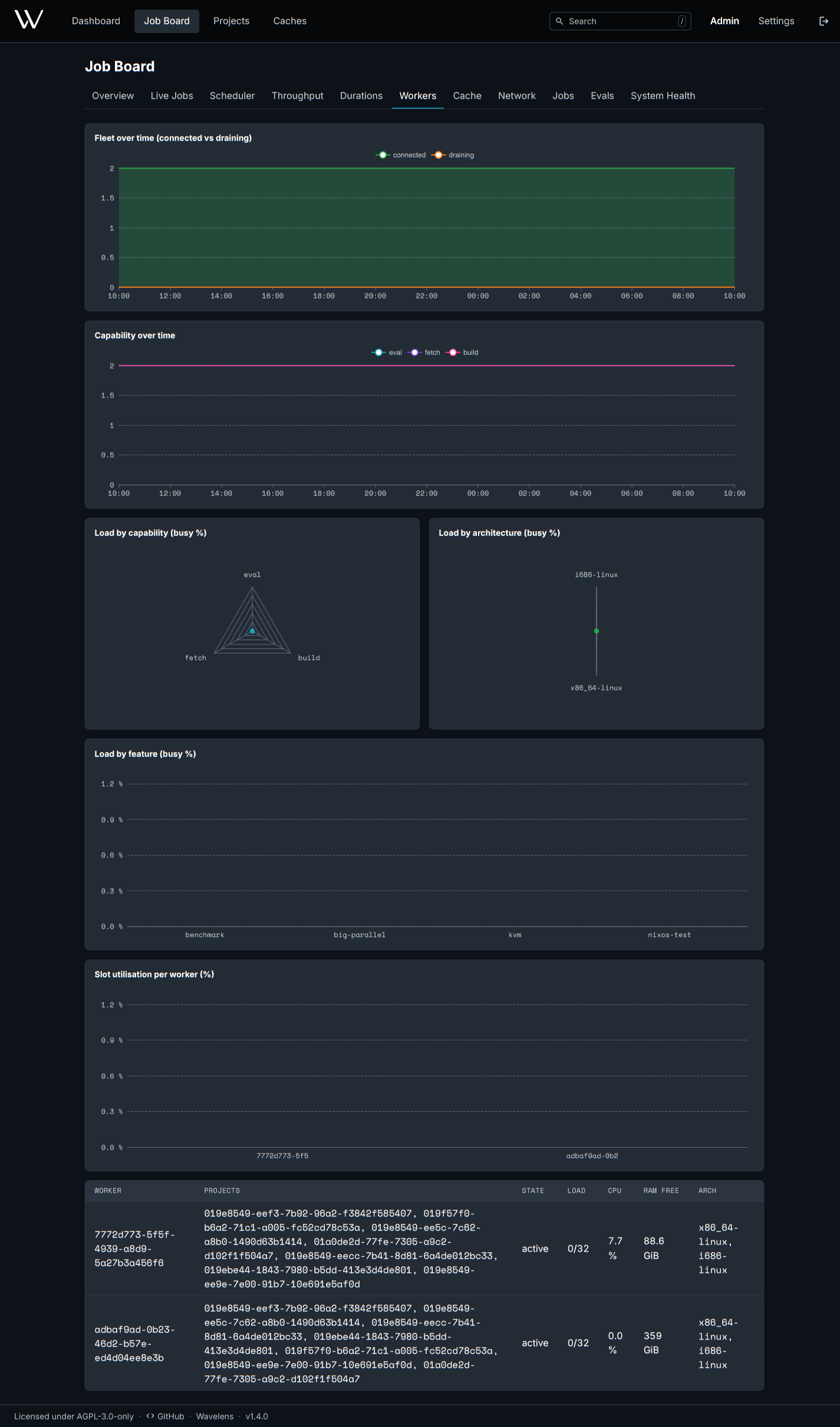This screenshot has height=1427, width=840.
Task: Switch to the Overview tab
Action: point(113,96)
